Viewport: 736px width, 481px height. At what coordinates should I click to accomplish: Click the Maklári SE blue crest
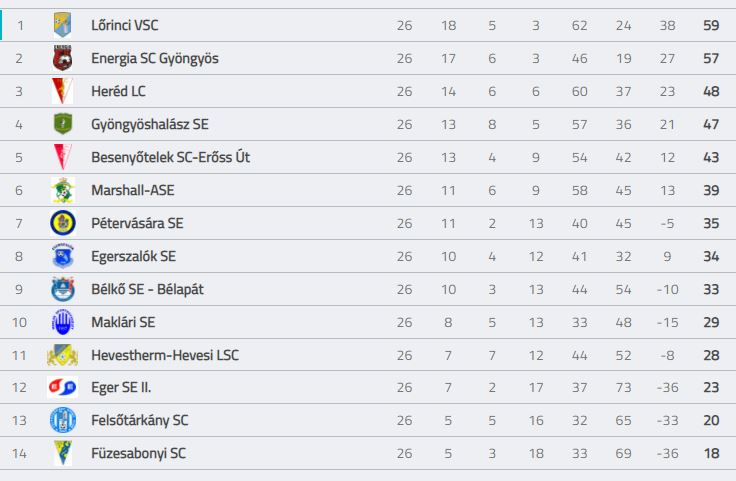coord(62,322)
